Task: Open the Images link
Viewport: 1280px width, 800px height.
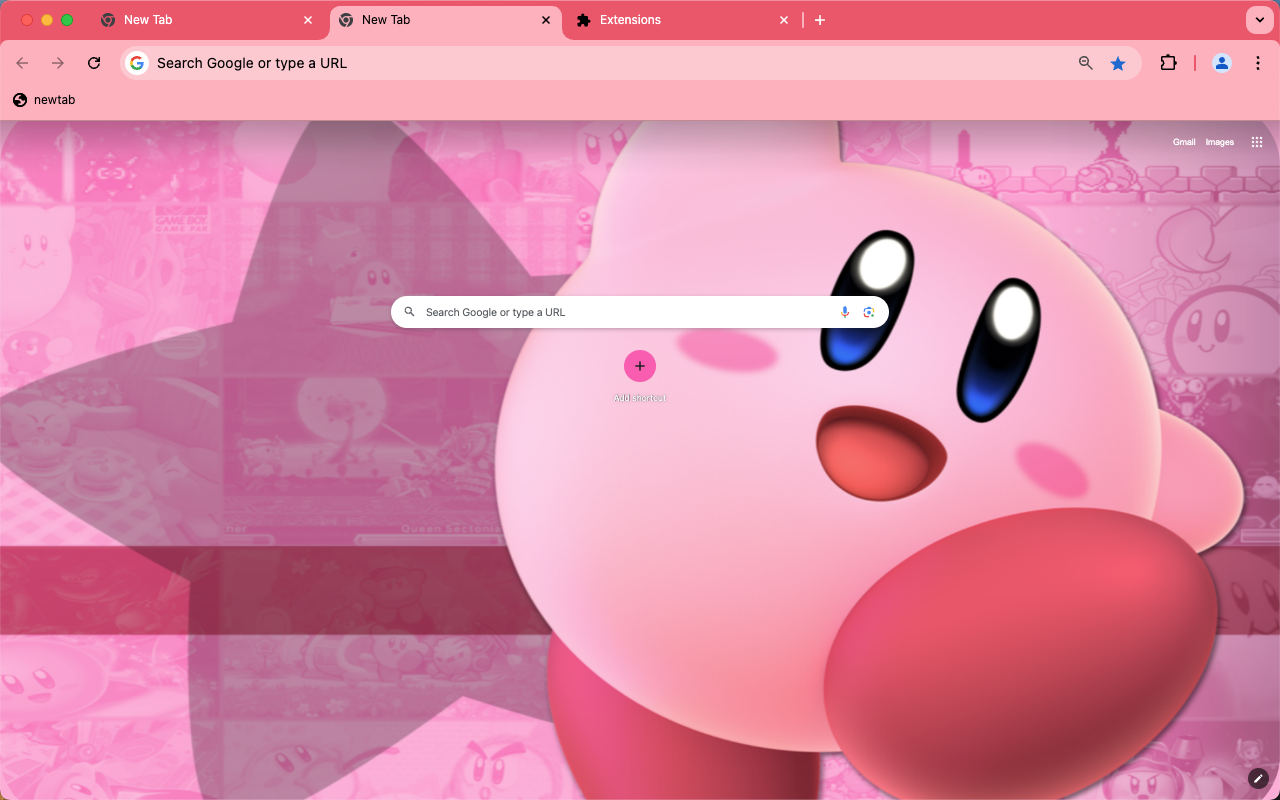Action: tap(1220, 142)
